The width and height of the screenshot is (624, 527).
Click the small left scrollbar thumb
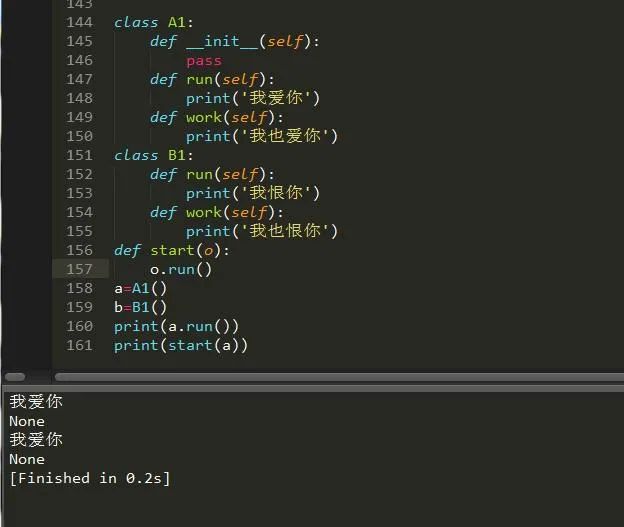point(16,377)
